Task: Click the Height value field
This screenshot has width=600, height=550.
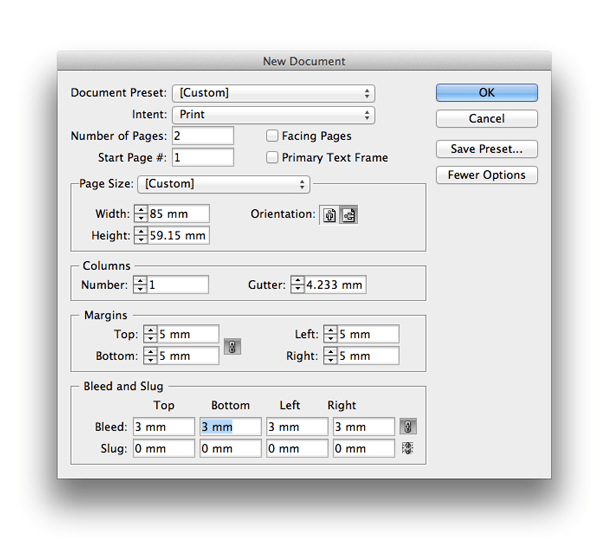Action: [178, 235]
